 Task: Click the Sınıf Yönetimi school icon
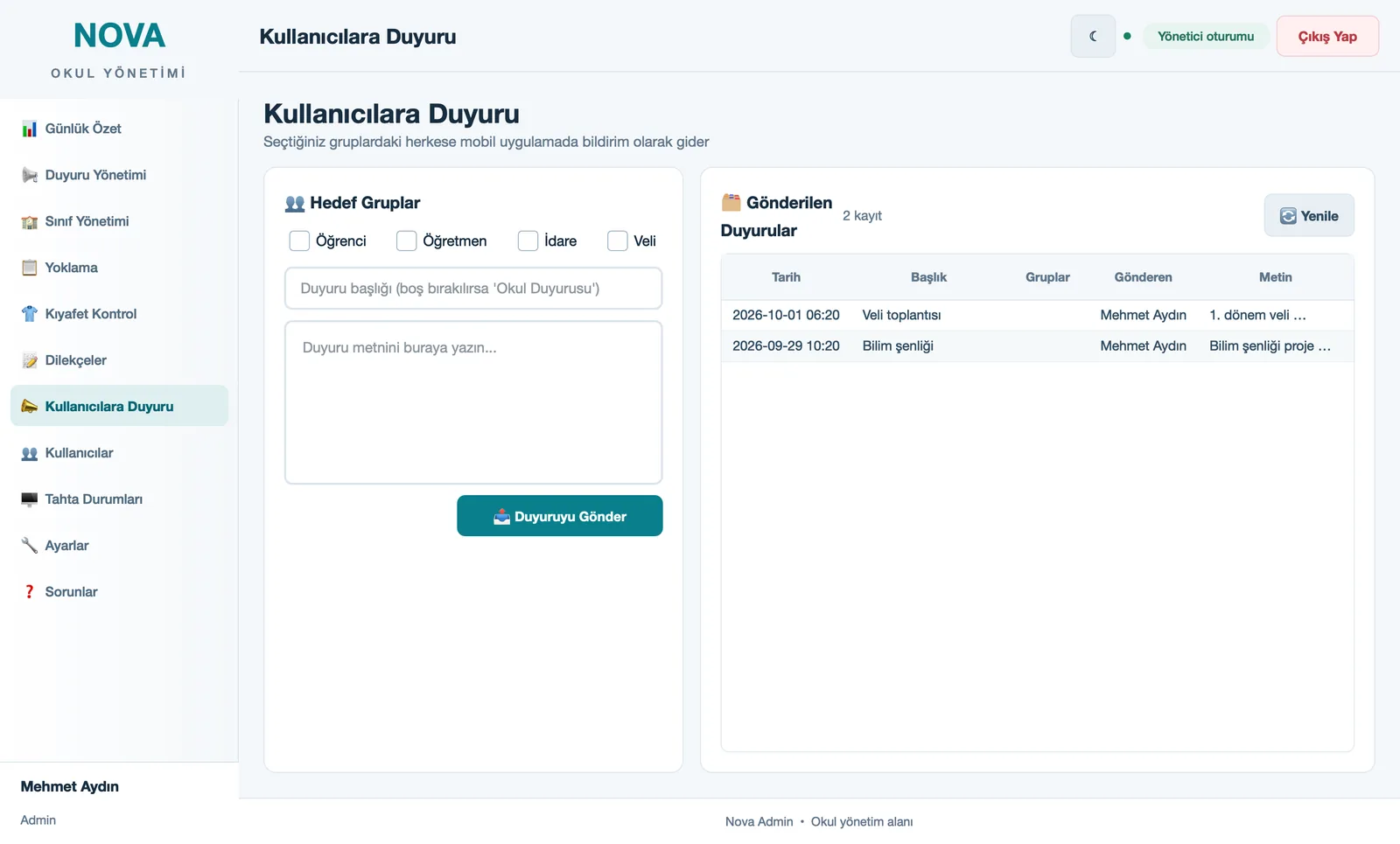30,221
